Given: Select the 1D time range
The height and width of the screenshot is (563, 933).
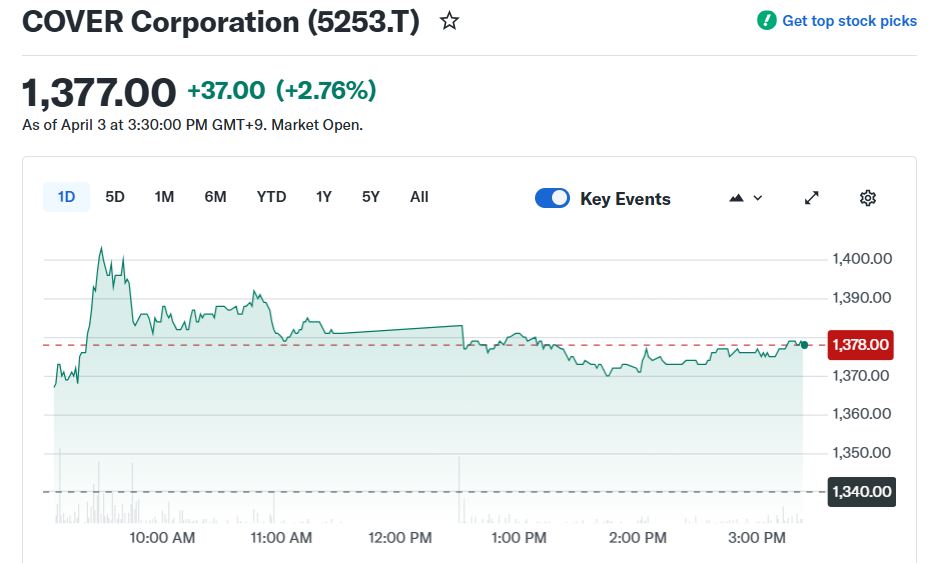Looking at the screenshot, I should [x=66, y=197].
